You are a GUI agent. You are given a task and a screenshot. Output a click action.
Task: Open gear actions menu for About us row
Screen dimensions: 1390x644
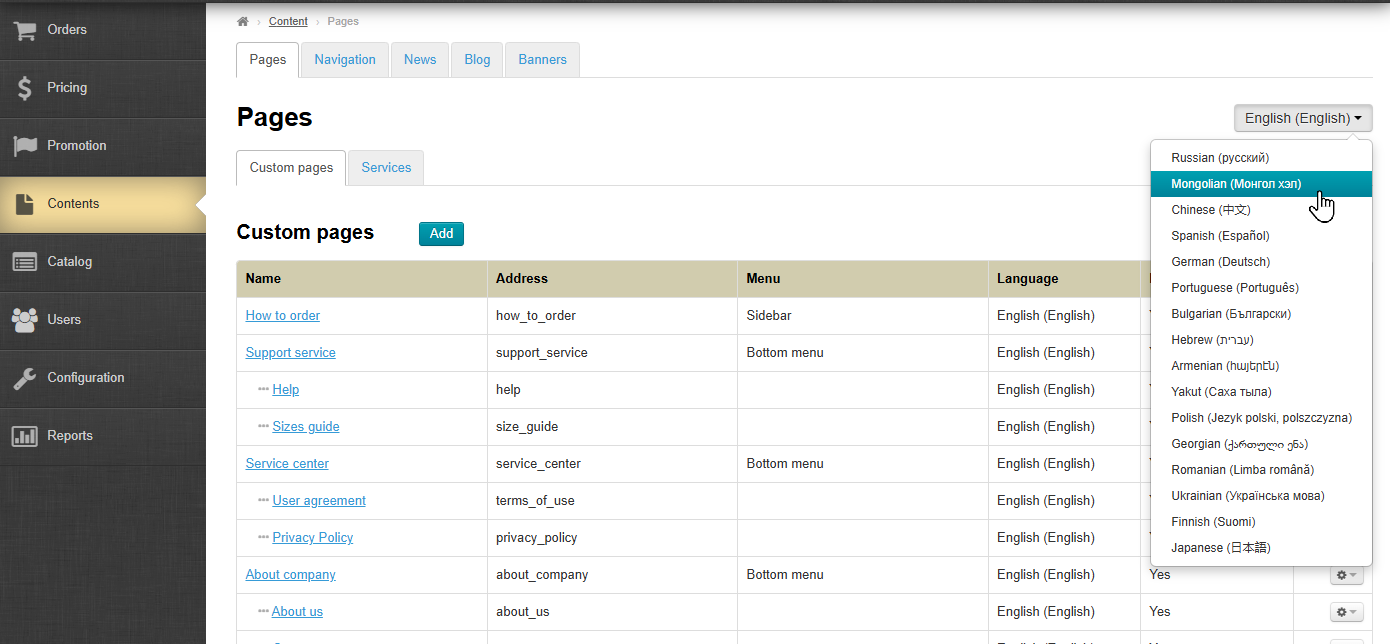tap(1346, 612)
